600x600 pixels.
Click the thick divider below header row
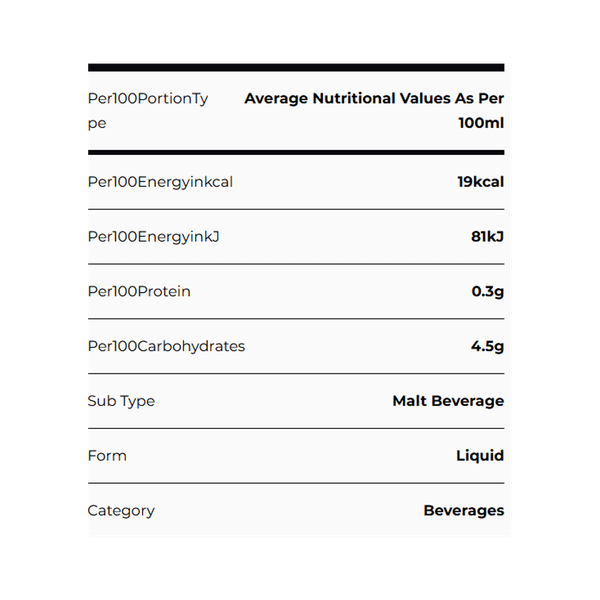296,152
